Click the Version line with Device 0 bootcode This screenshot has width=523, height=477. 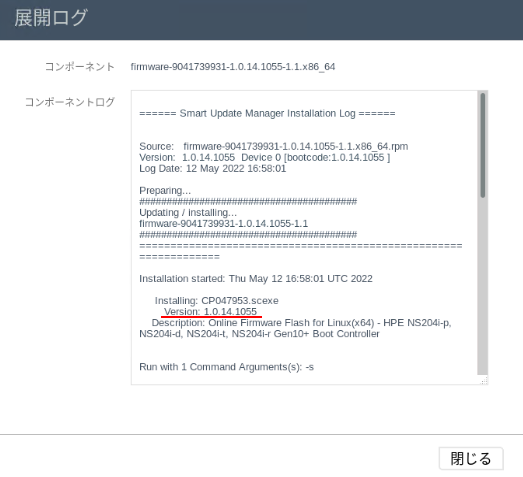coord(265,157)
